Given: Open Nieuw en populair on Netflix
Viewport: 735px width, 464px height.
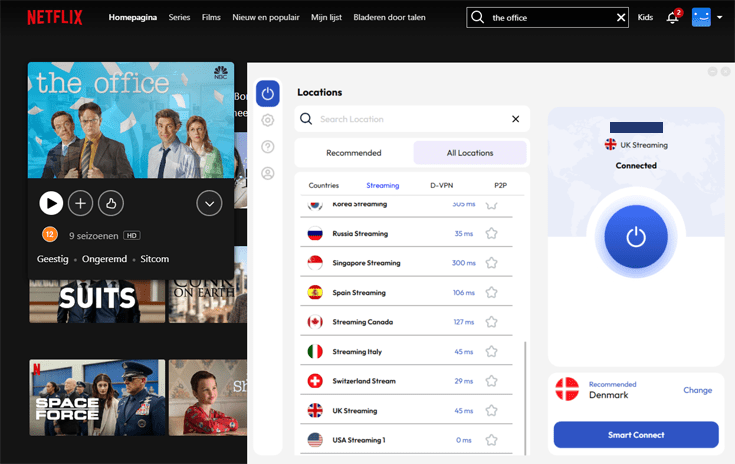Looking at the screenshot, I should [266, 17].
